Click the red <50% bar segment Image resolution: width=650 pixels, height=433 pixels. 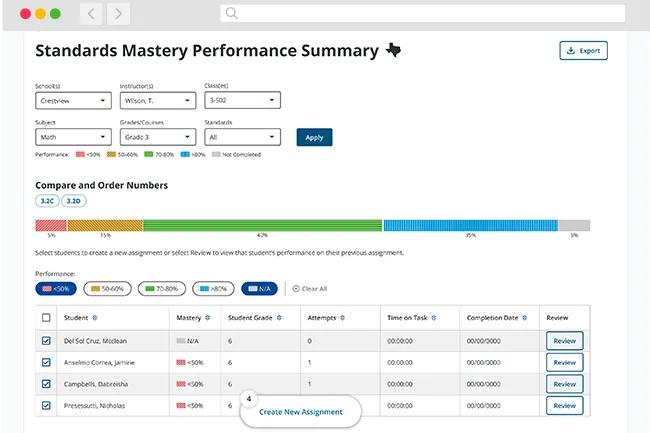tap(51, 225)
